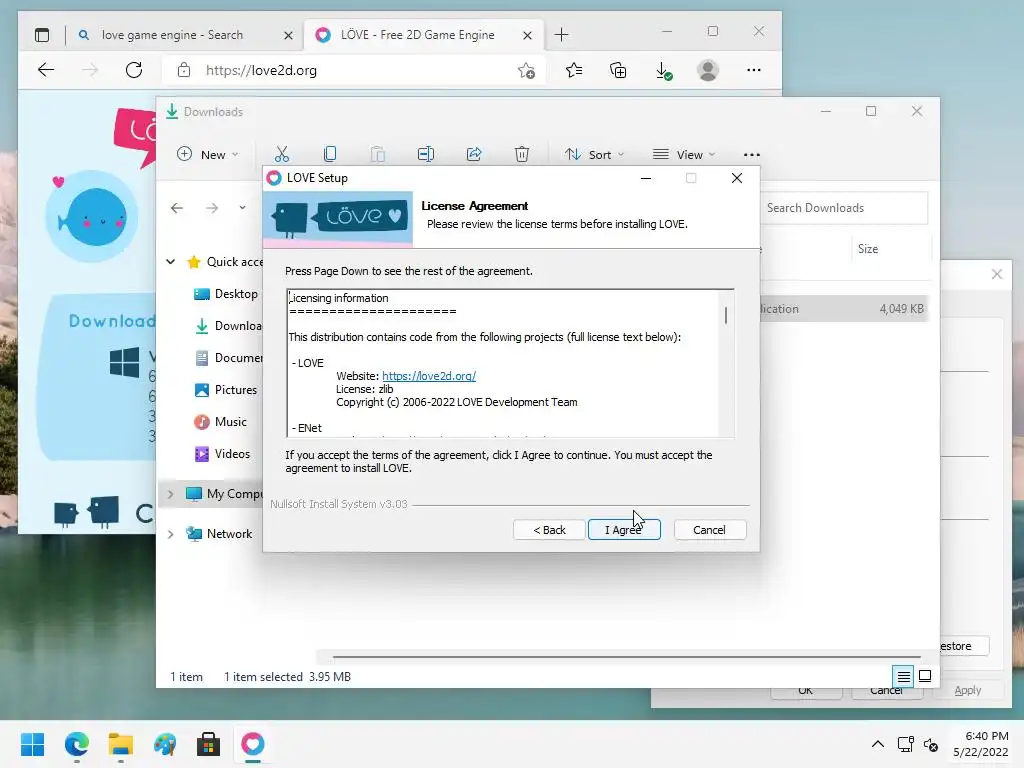The height and width of the screenshot is (768, 1024).
Task: View site information lock icon
Action: point(184,70)
